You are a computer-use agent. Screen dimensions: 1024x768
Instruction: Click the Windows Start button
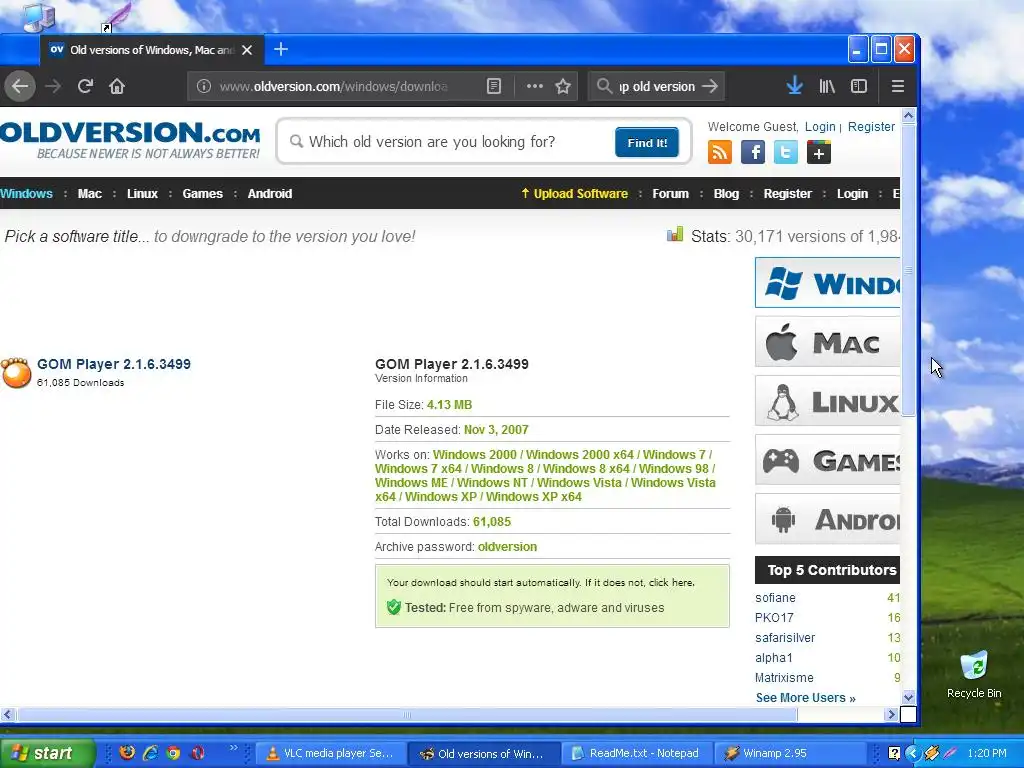pos(47,753)
